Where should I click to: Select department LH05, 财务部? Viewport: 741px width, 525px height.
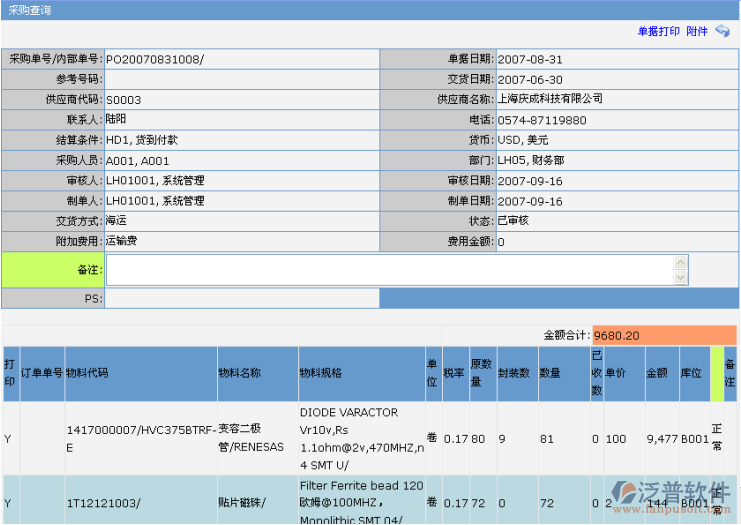[x=531, y=161]
